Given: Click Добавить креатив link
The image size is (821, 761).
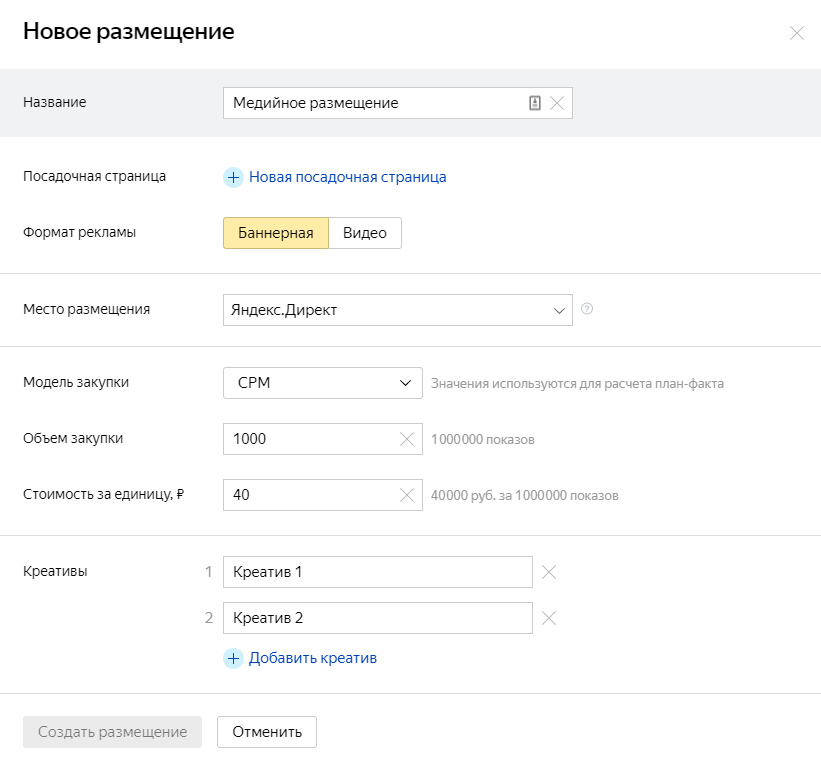Looking at the screenshot, I should click(x=312, y=658).
